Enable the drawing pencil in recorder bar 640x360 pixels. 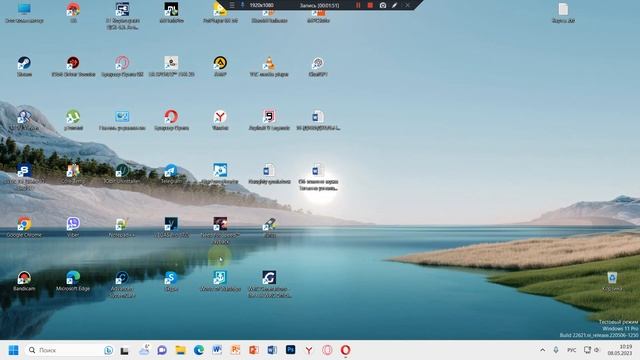(x=394, y=5)
